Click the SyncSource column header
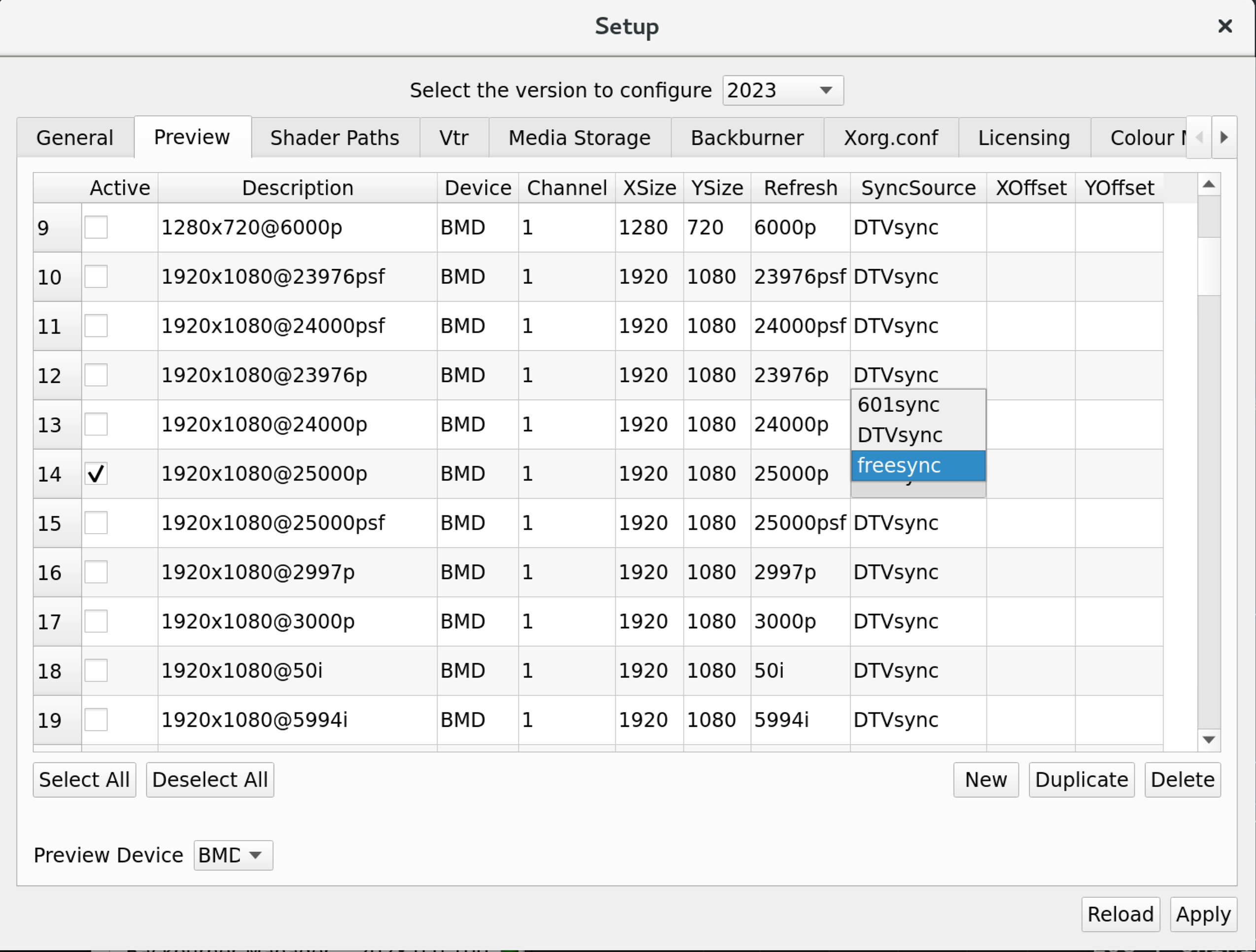The image size is (1256, 952). pyautogui.click(x=917, y=188)
